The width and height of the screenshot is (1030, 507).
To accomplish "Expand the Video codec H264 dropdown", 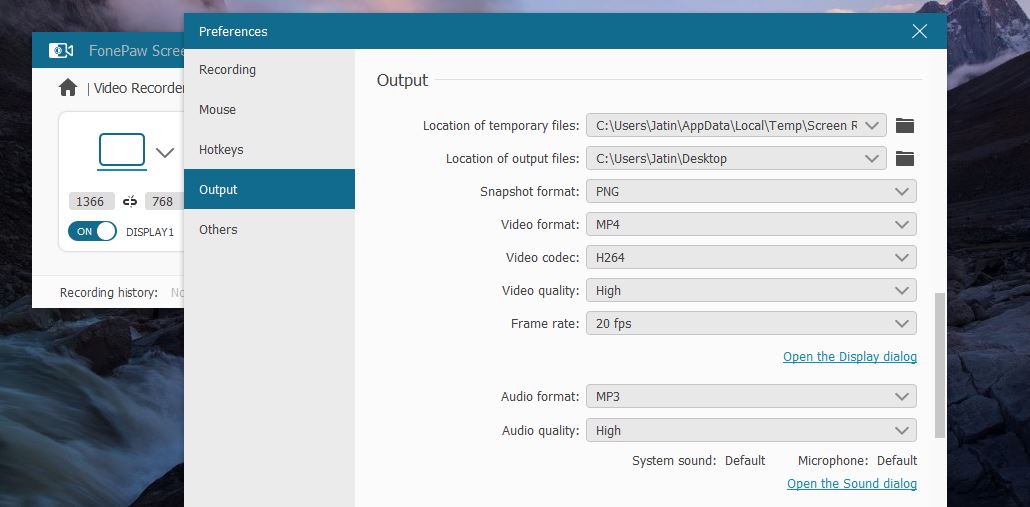I will click(750, 257).
